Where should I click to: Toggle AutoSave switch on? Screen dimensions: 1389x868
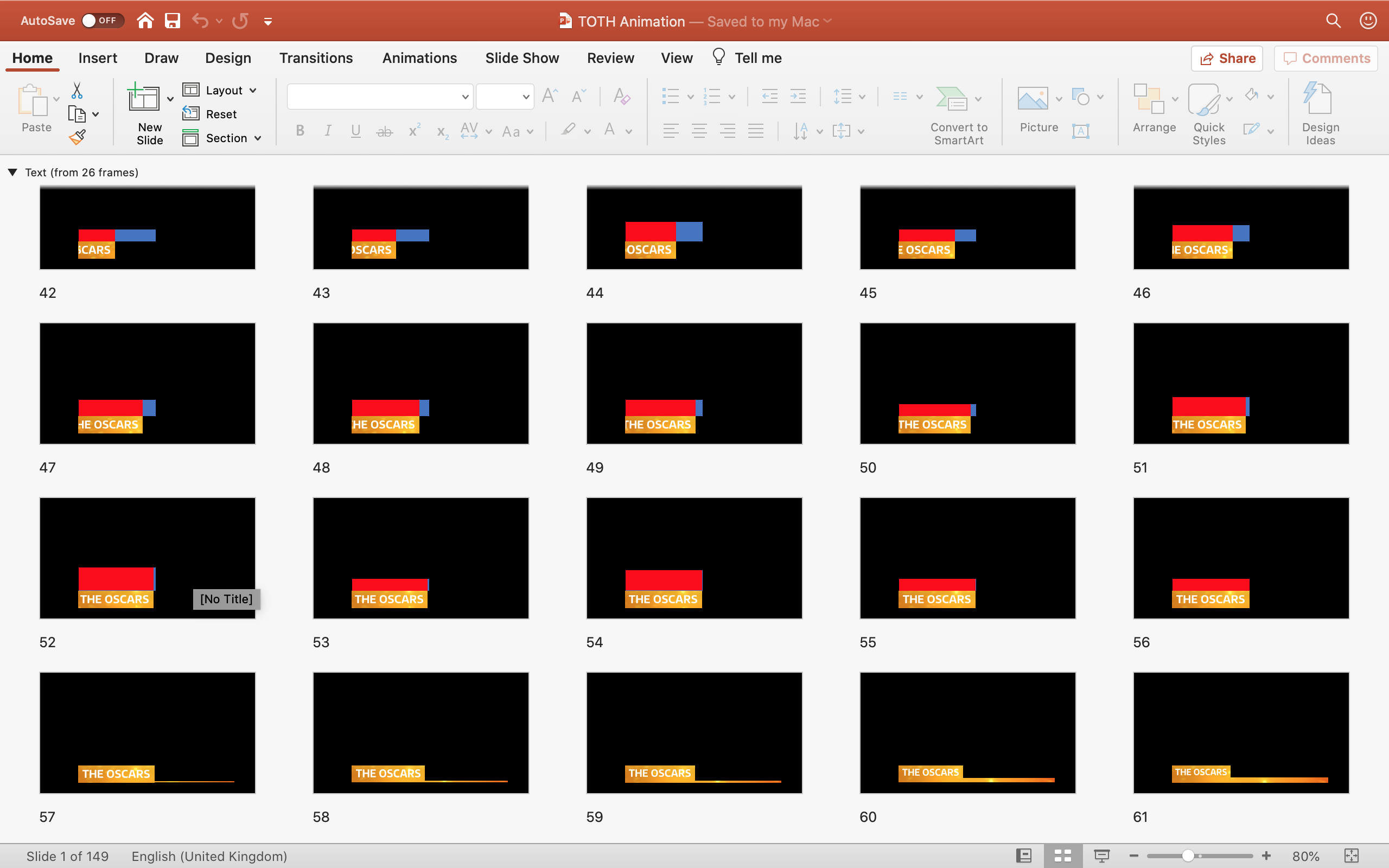(101, 21)
